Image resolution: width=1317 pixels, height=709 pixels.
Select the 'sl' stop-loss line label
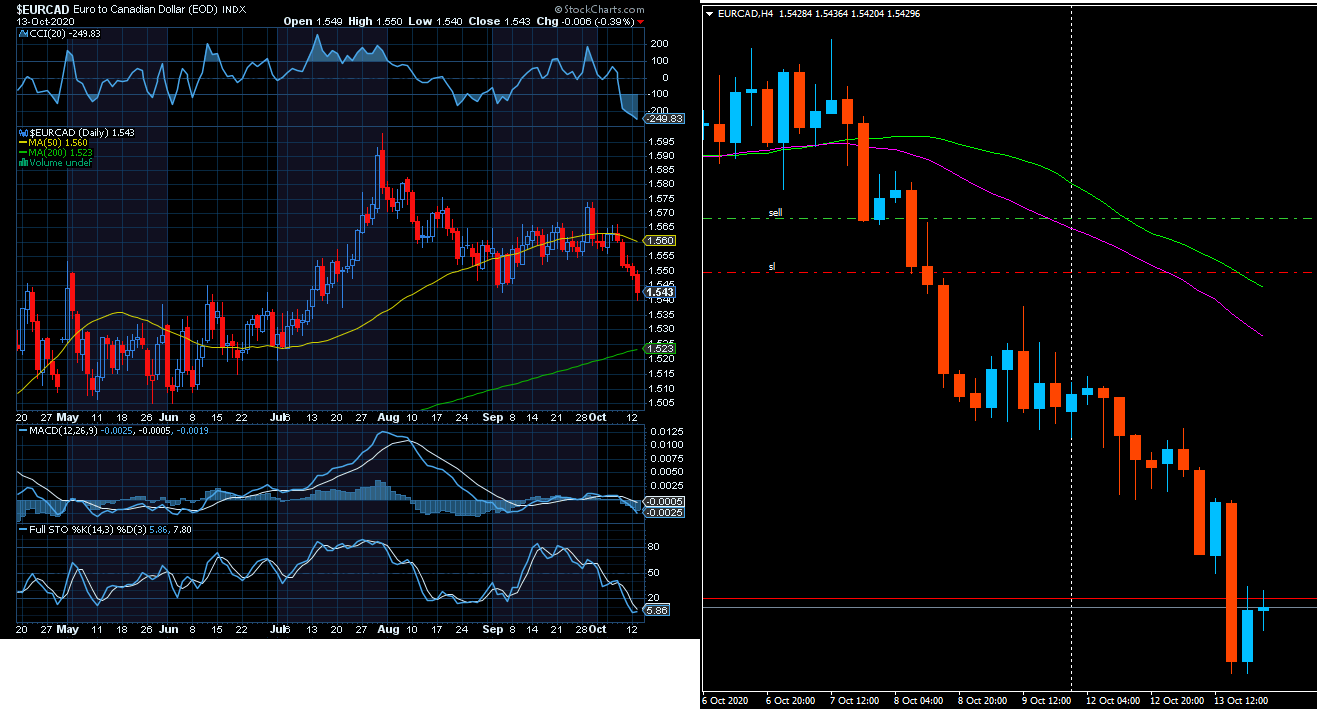pyautogui.click(x=772, y=267)
